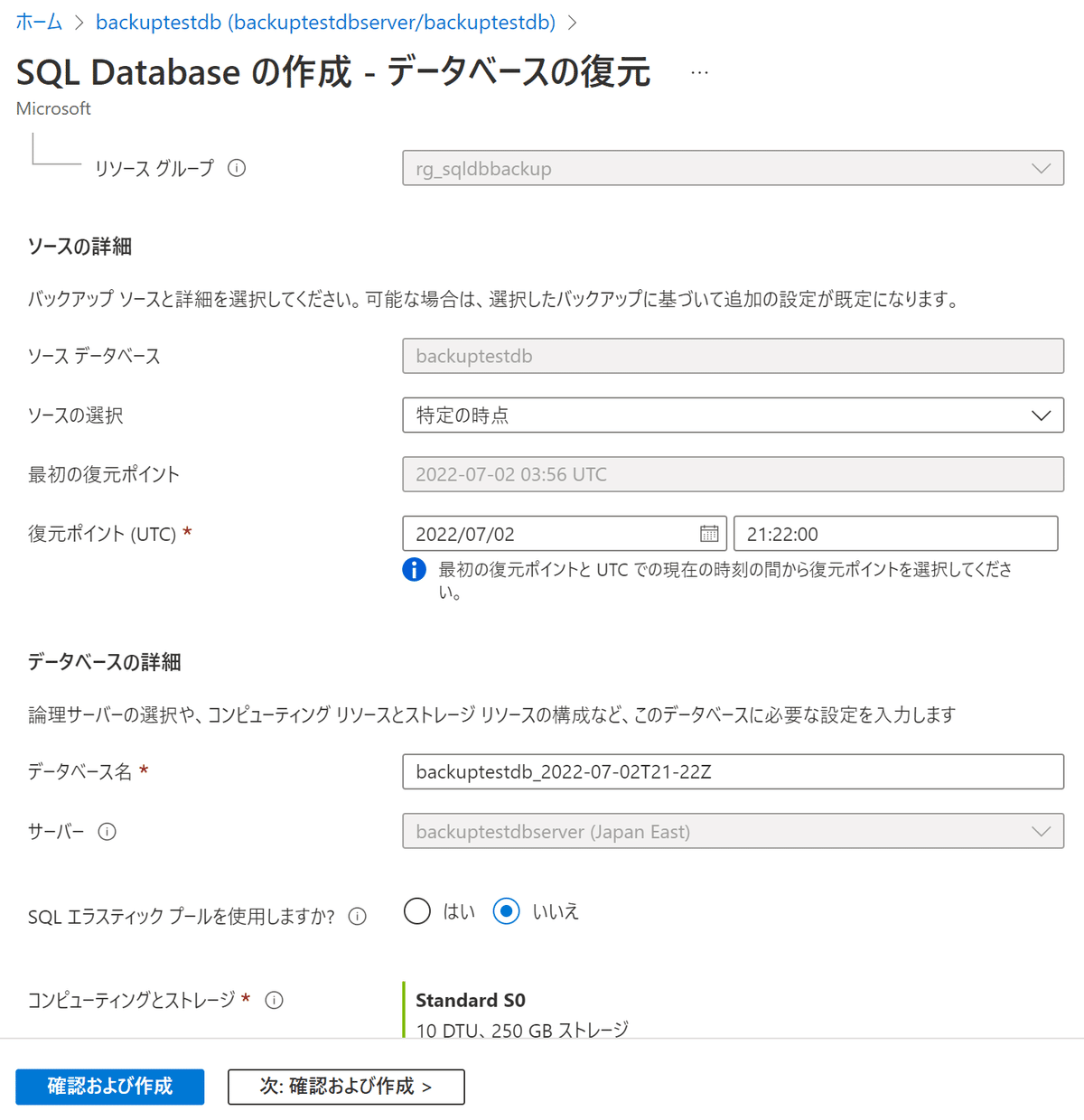Show info tooltip for コンピューティングとストレージ
Image resolution: width=1084 pixels, height=1120 pixels.
(275, 1000)
